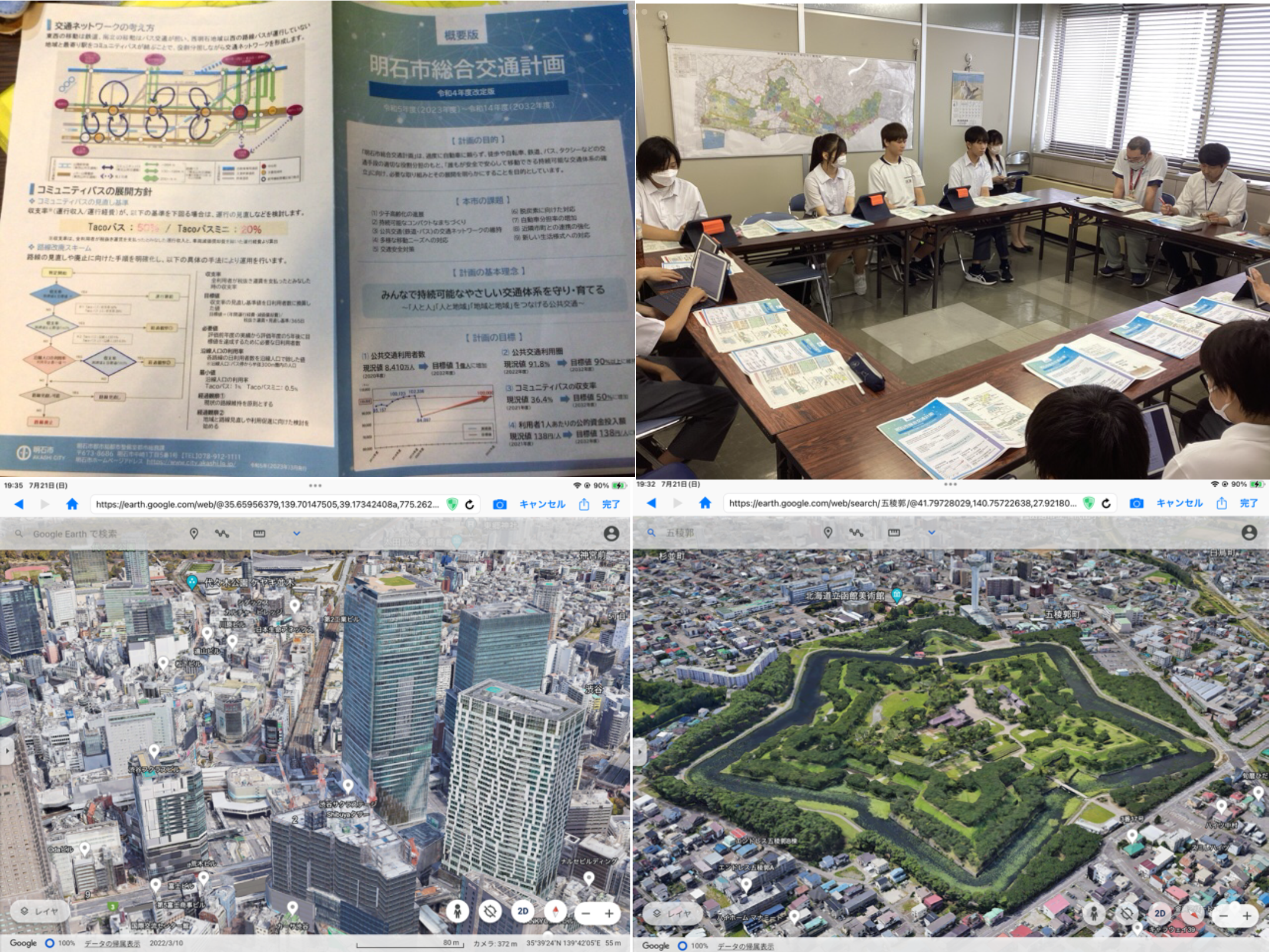Viewport: 1270px width, 952px height.
Task: Tap the green shield icon in Shibuya address bar
Action: (x=452, y=504)
